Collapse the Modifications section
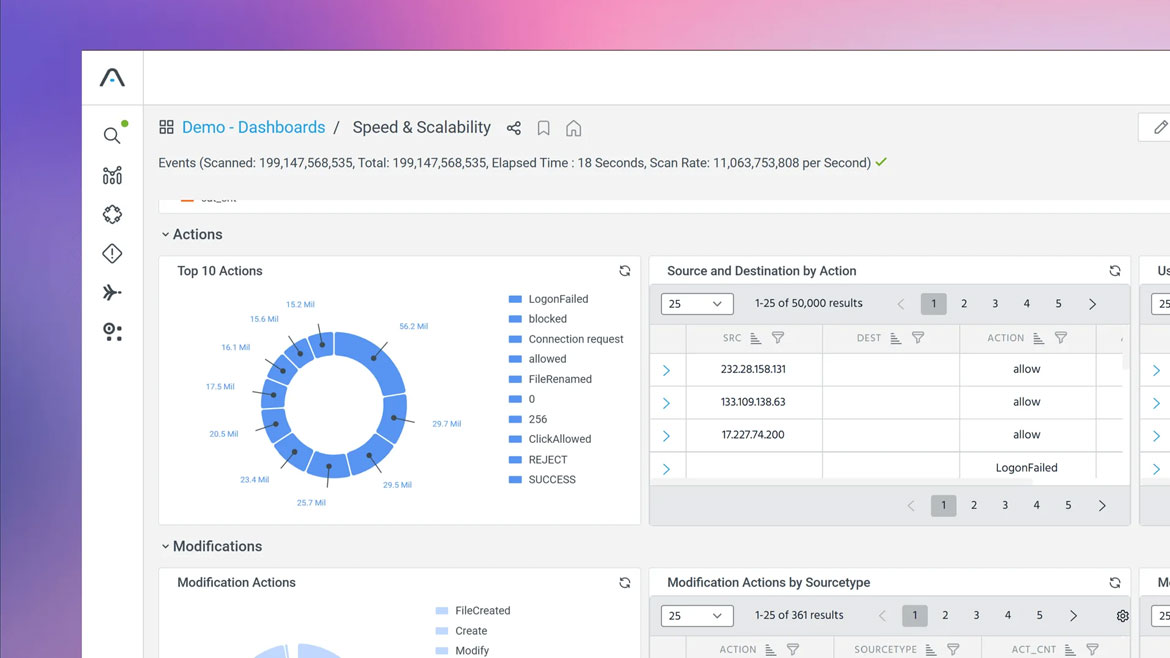 [x=165, y=546]
